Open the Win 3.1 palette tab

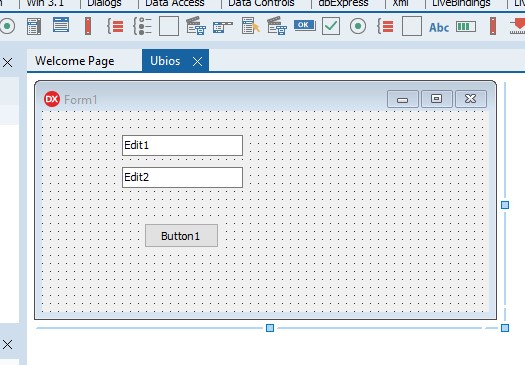[x=45, y=3]
